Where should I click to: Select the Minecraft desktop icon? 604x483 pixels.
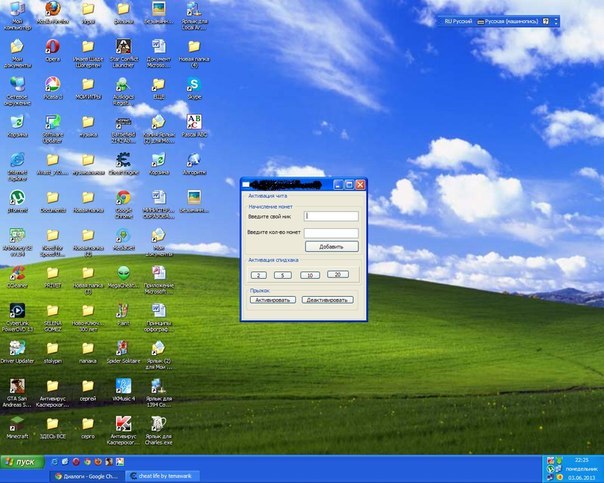[17, 428]
